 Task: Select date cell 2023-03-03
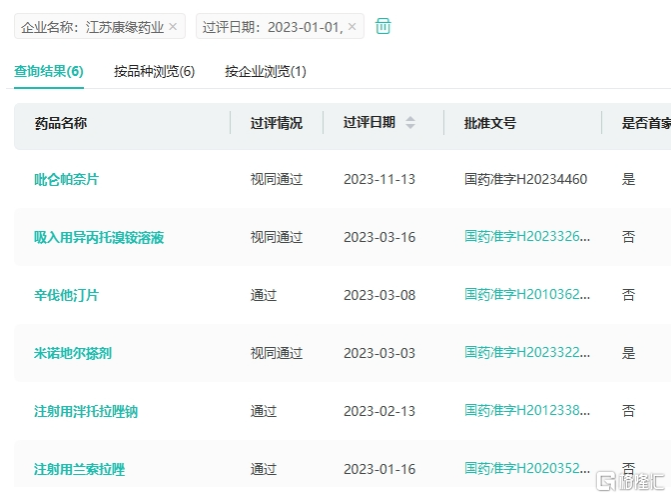tap(380, 353)
